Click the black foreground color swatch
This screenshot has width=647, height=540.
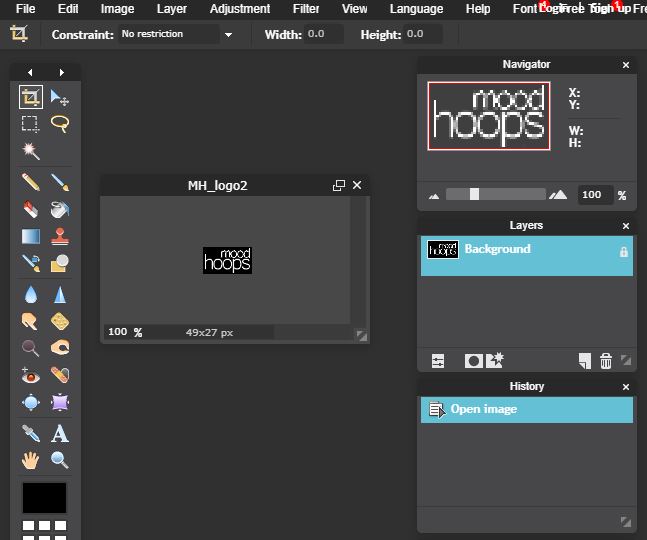tap(45, 497)
